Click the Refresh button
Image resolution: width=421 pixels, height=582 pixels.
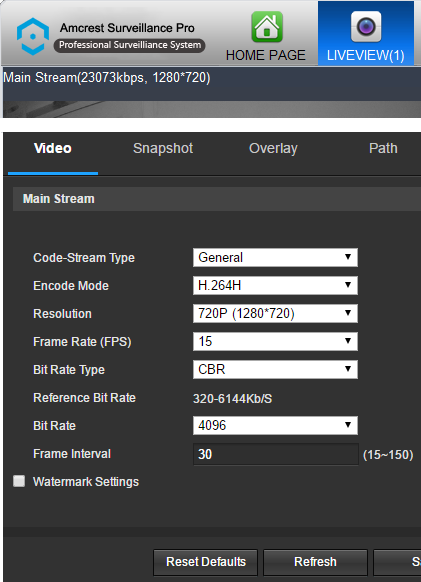pos(315,562)
